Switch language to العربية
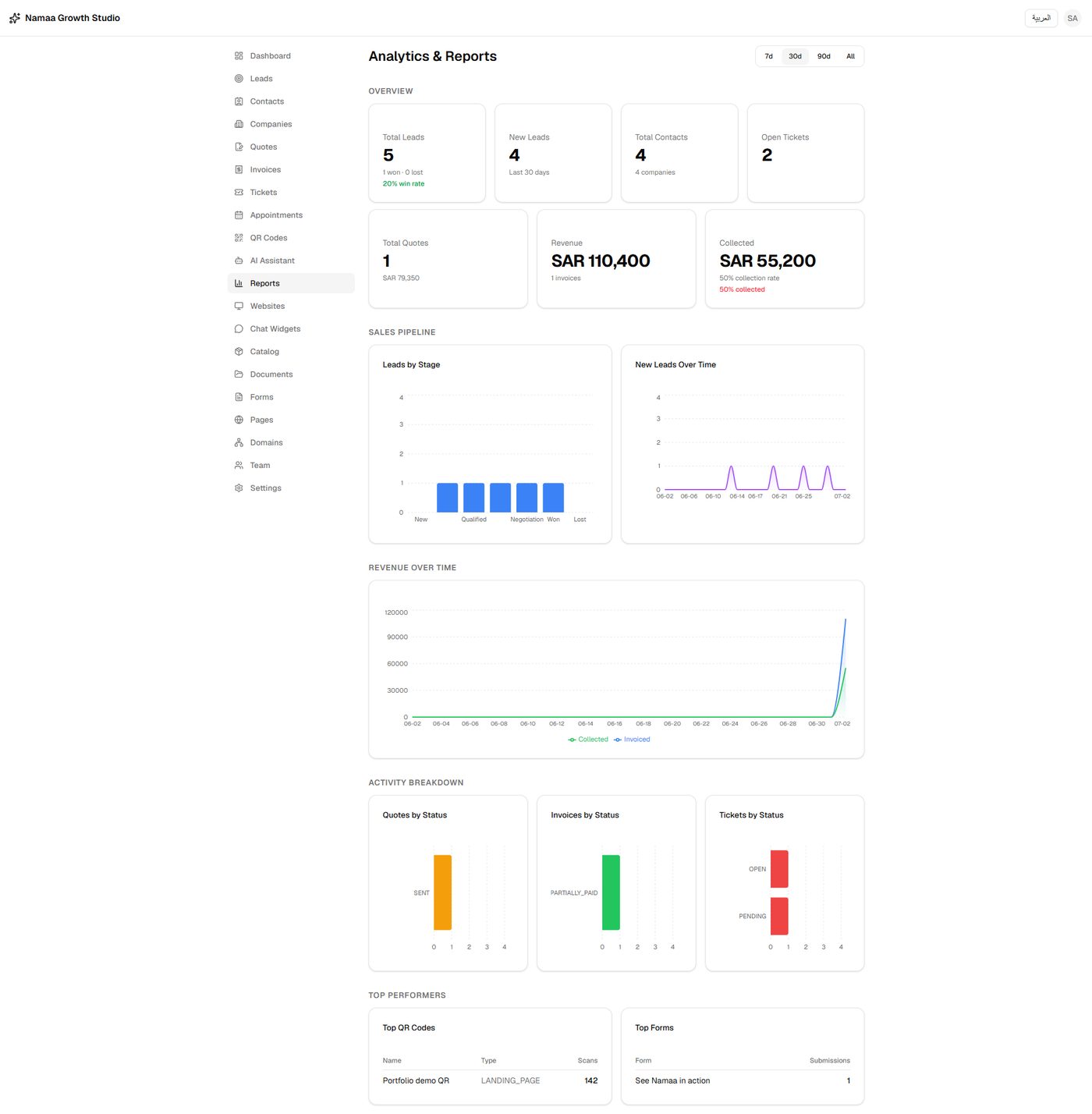 point(1041,18)
